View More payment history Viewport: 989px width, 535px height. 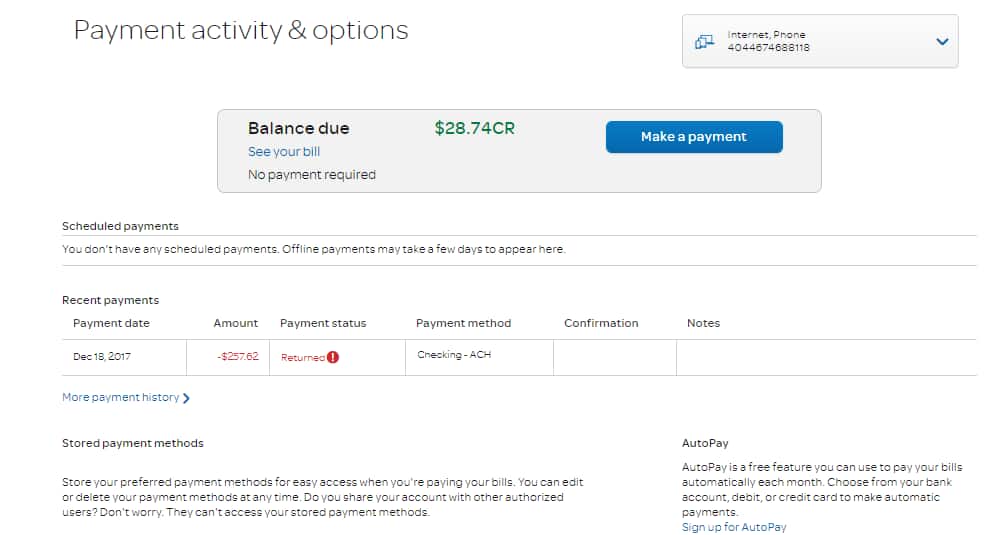121,397
